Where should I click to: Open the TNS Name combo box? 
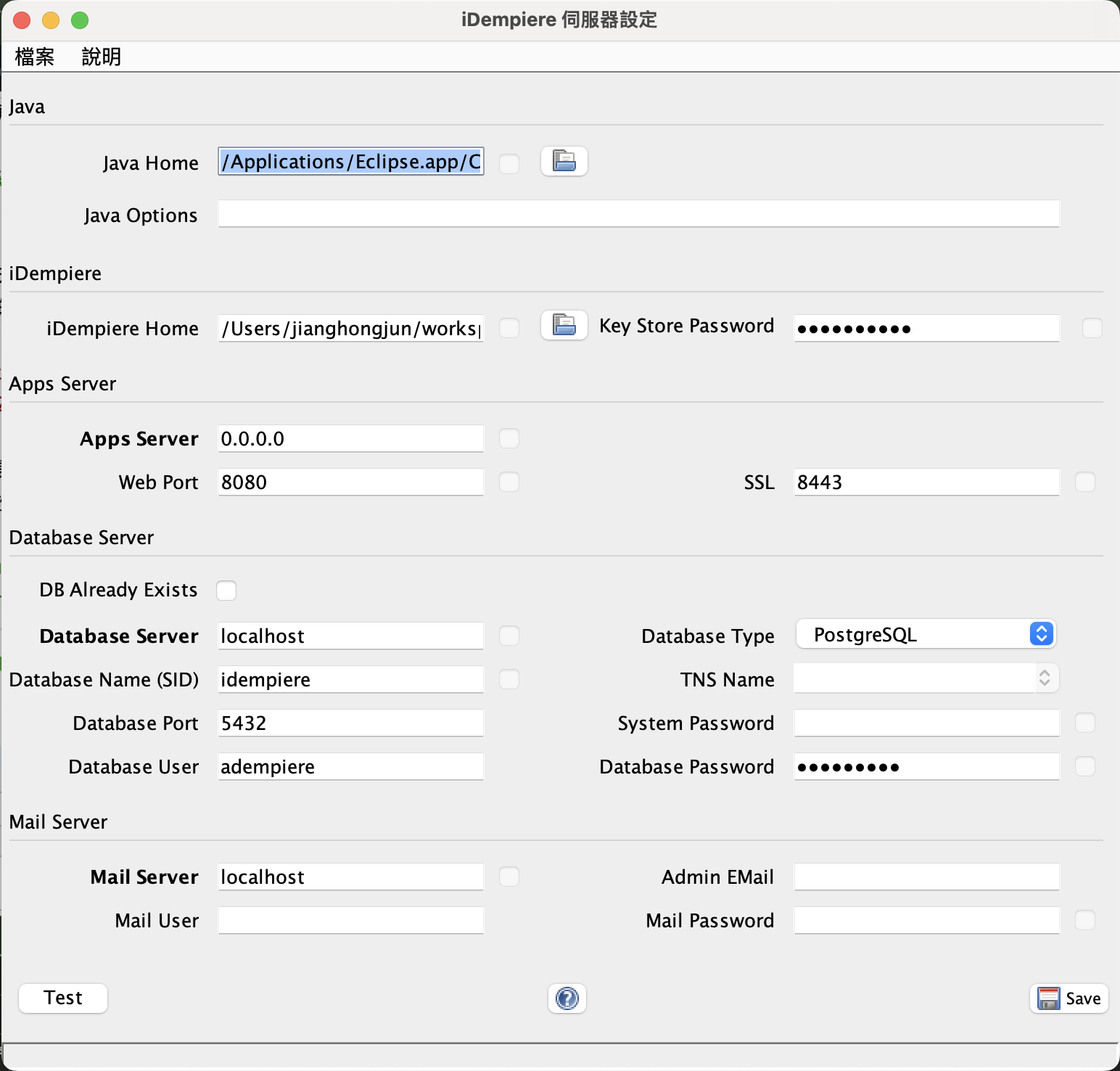click(x=926, y=678)
